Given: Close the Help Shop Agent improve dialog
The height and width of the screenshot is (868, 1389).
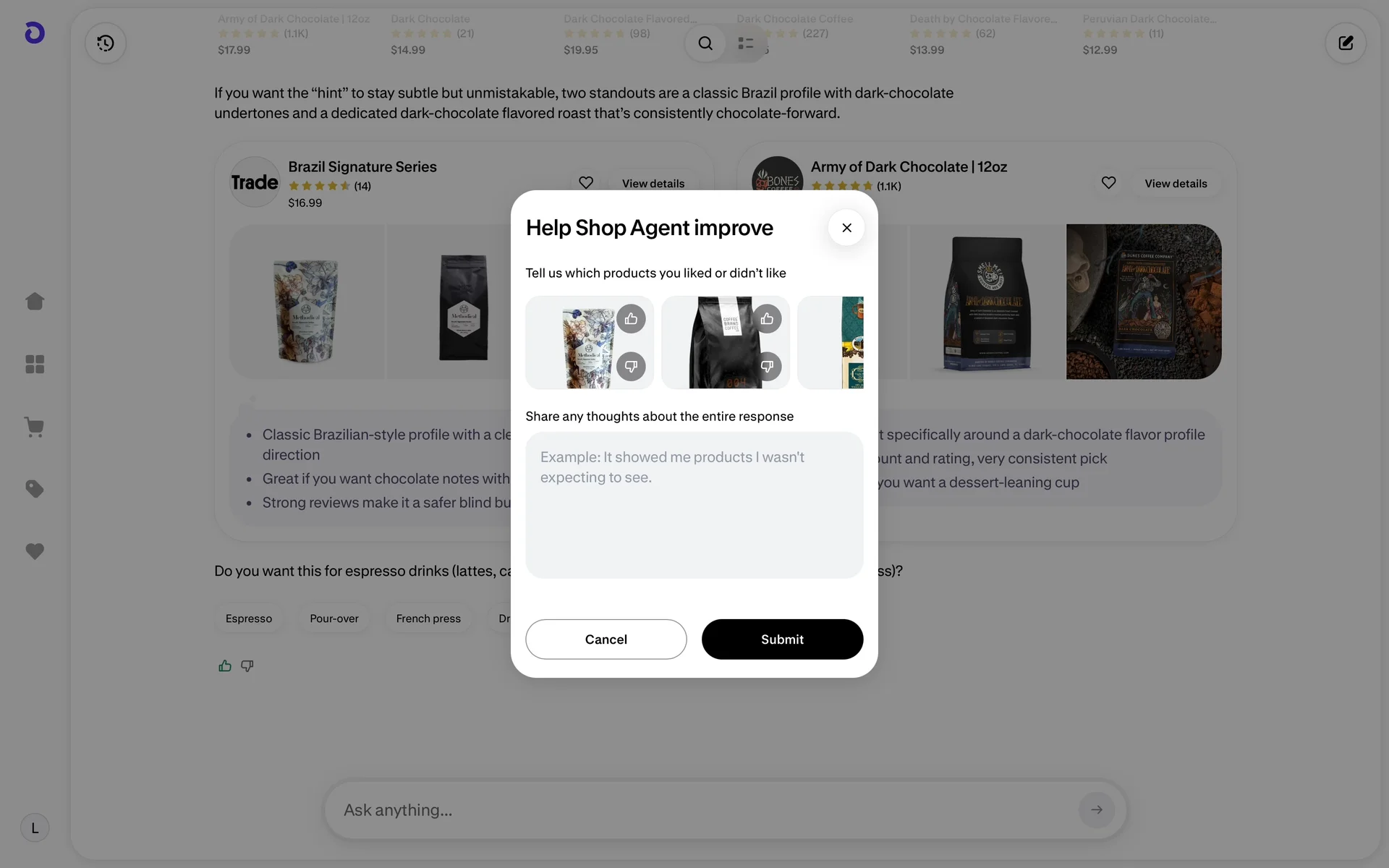Looking at the screenshot, I should pyautogui.click(x=846, y=228).
